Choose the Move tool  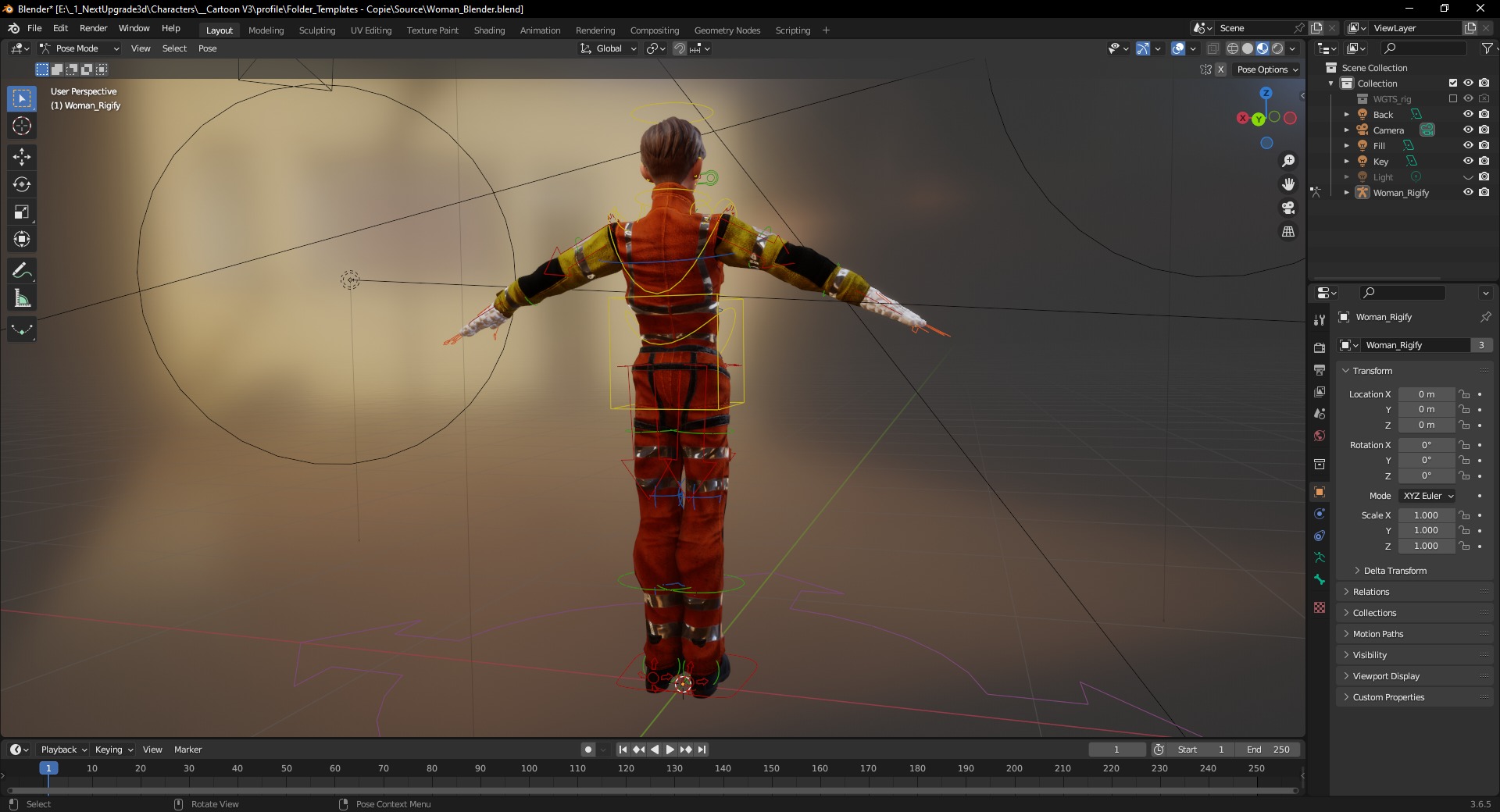coord(22,157)
